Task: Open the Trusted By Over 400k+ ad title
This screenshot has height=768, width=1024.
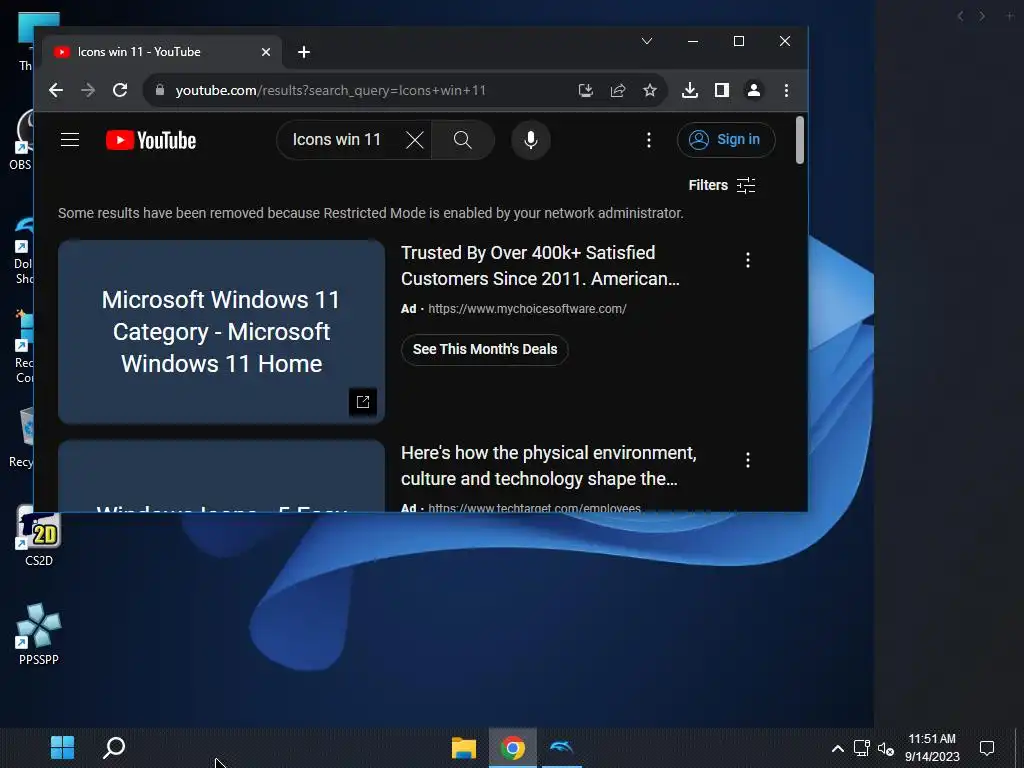Action: coord(540,266)
